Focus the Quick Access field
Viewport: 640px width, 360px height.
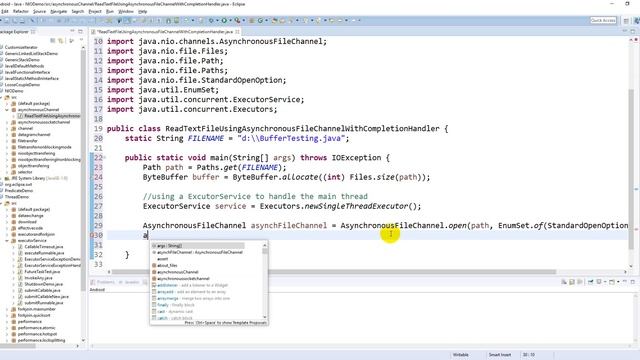point(603,20)
